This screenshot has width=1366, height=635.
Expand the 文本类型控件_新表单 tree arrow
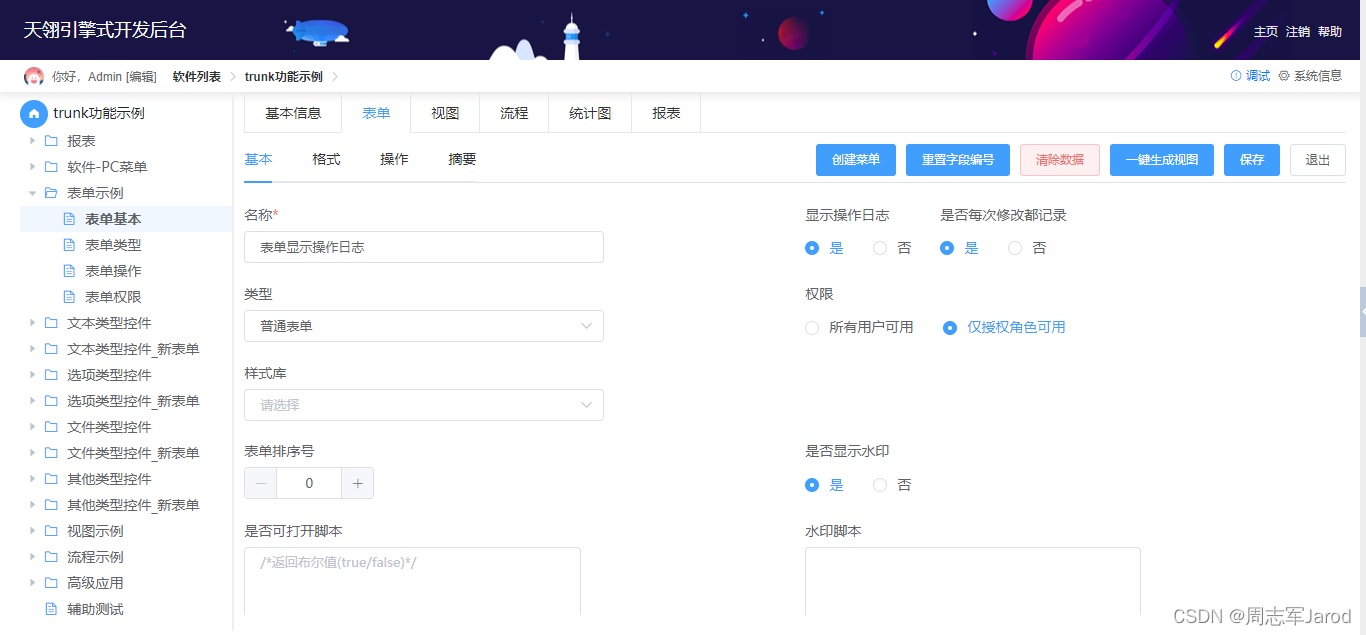point(33,349)
